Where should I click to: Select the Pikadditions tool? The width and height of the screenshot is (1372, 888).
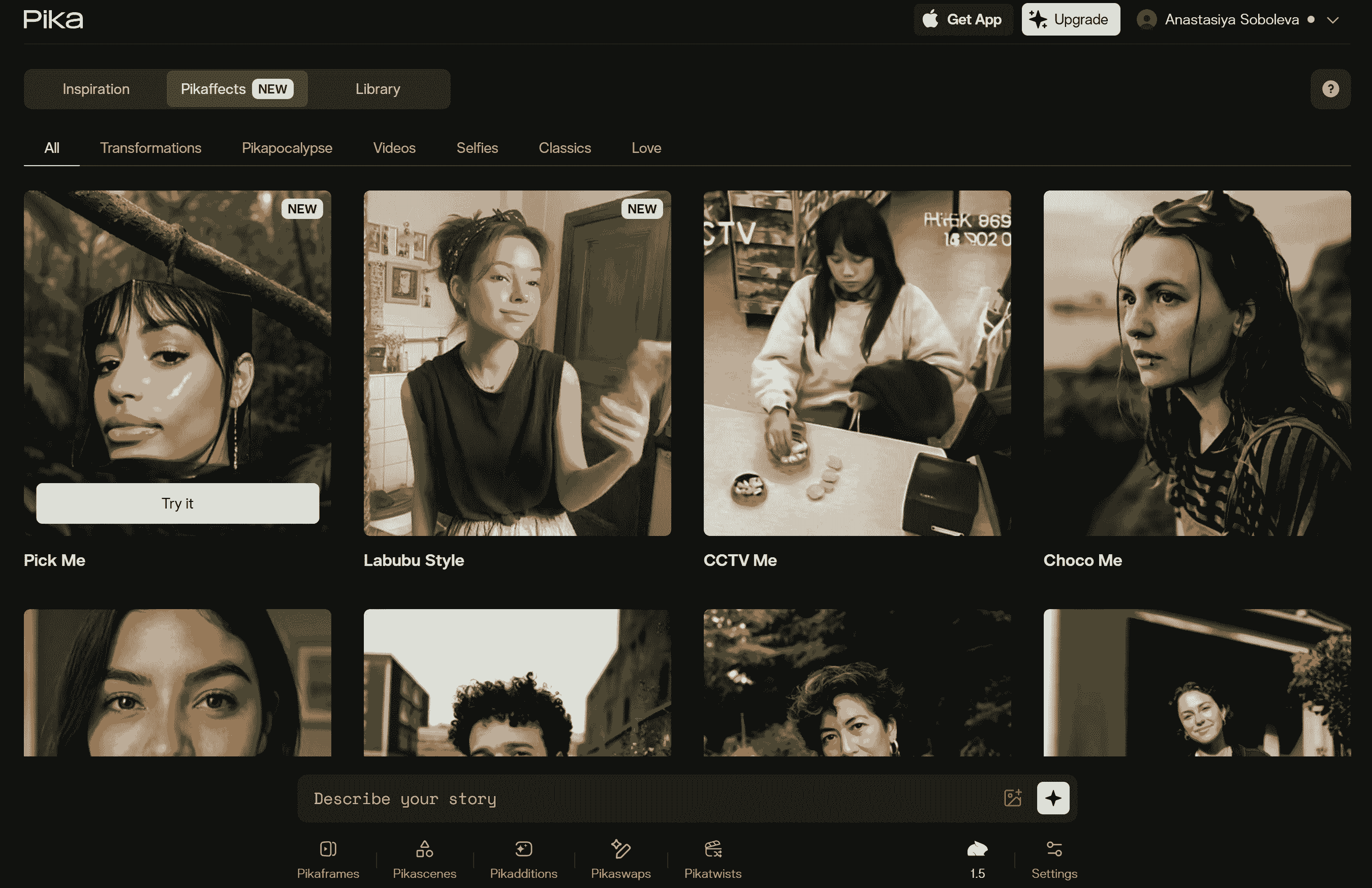523,859
